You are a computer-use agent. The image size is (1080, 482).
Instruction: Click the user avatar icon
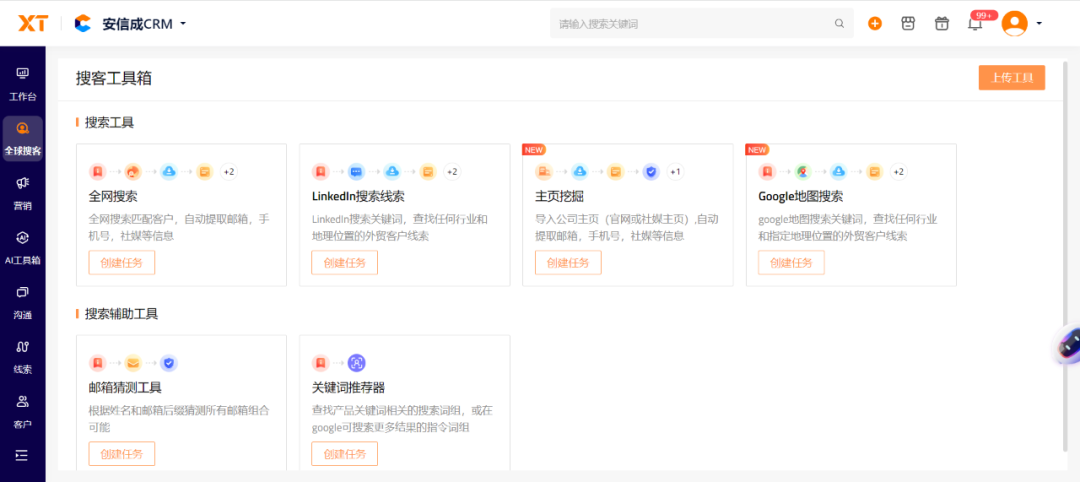click(x=1015, y=23)
